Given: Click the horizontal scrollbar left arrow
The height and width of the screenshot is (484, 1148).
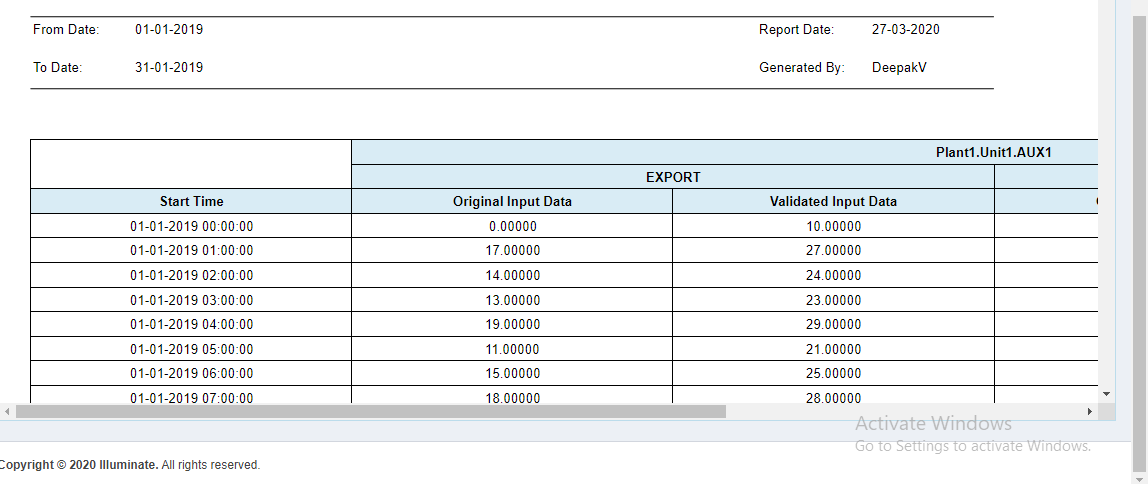Looking at the screenshot, I should pos(7,411).
